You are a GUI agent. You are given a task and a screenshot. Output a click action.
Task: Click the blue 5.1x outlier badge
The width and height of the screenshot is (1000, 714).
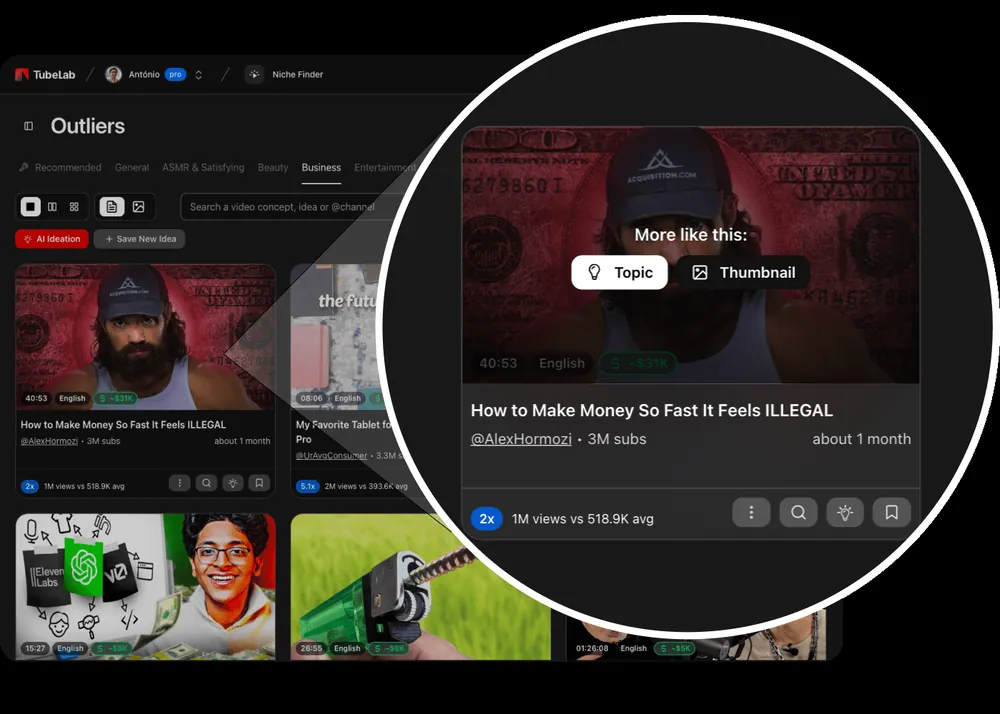click(x=307, y=486)
